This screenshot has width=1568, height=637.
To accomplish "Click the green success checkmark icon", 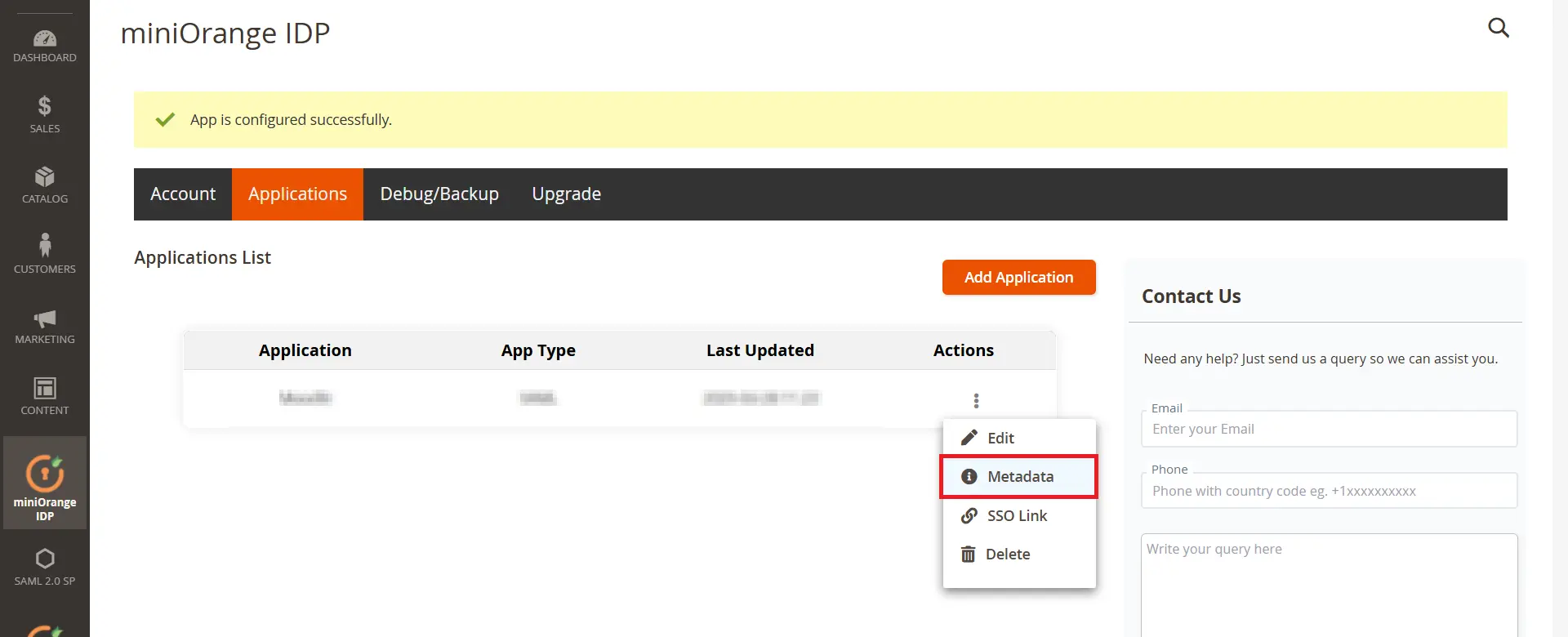I will pos(165,119).
